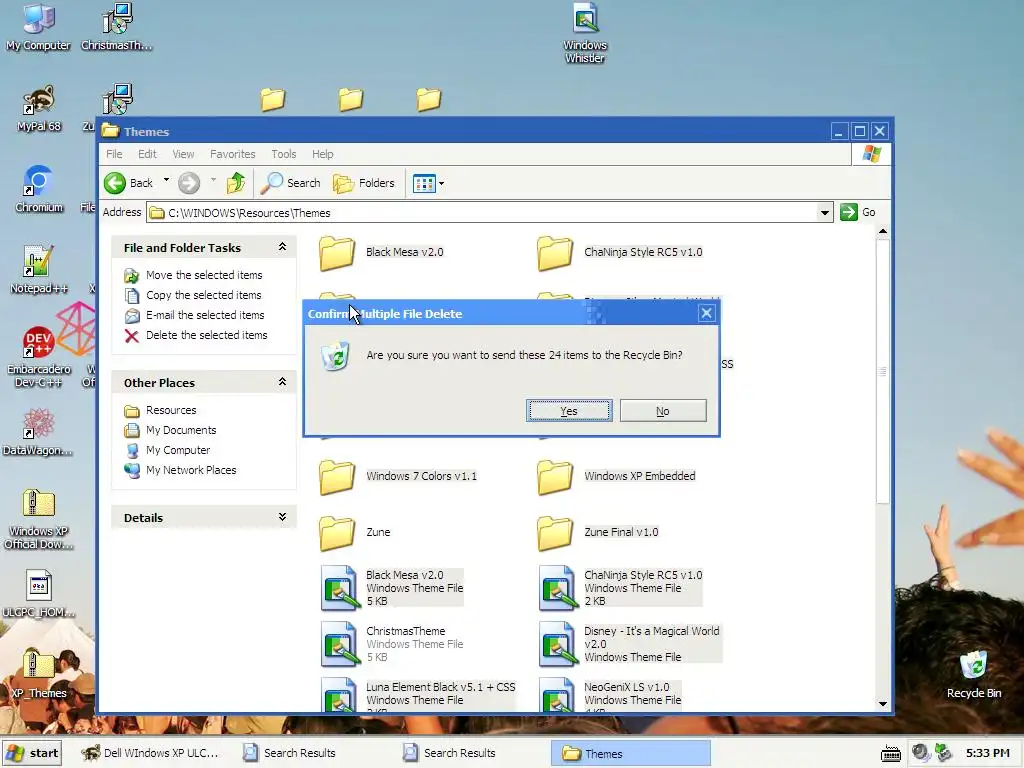Click the Go button next to Address
This screenshot has width=1024, height=768.
coord(858,212)
